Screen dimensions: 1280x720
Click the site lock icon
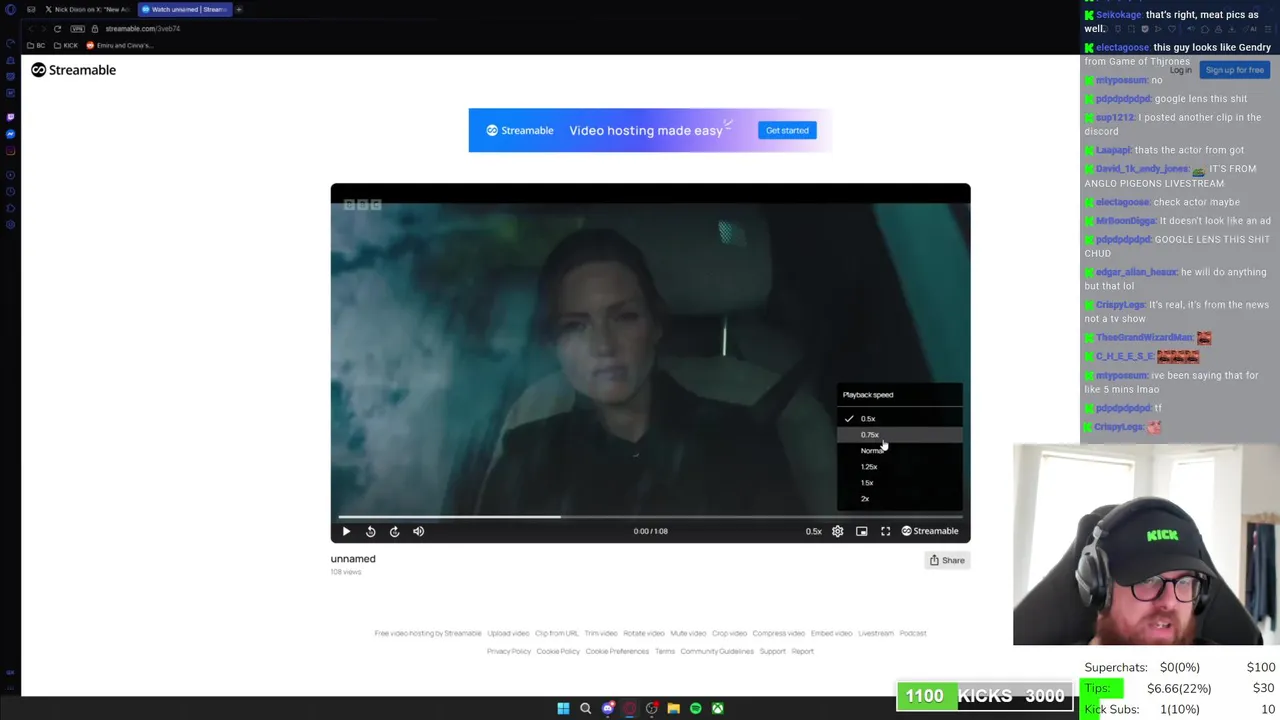pyautogui.click(x=95, y=29)
